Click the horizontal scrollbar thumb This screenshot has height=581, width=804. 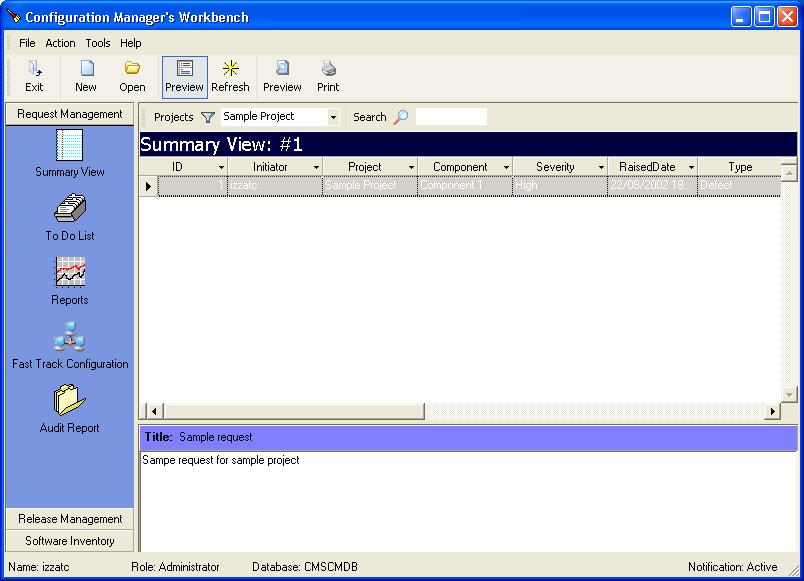coord(294,411)
